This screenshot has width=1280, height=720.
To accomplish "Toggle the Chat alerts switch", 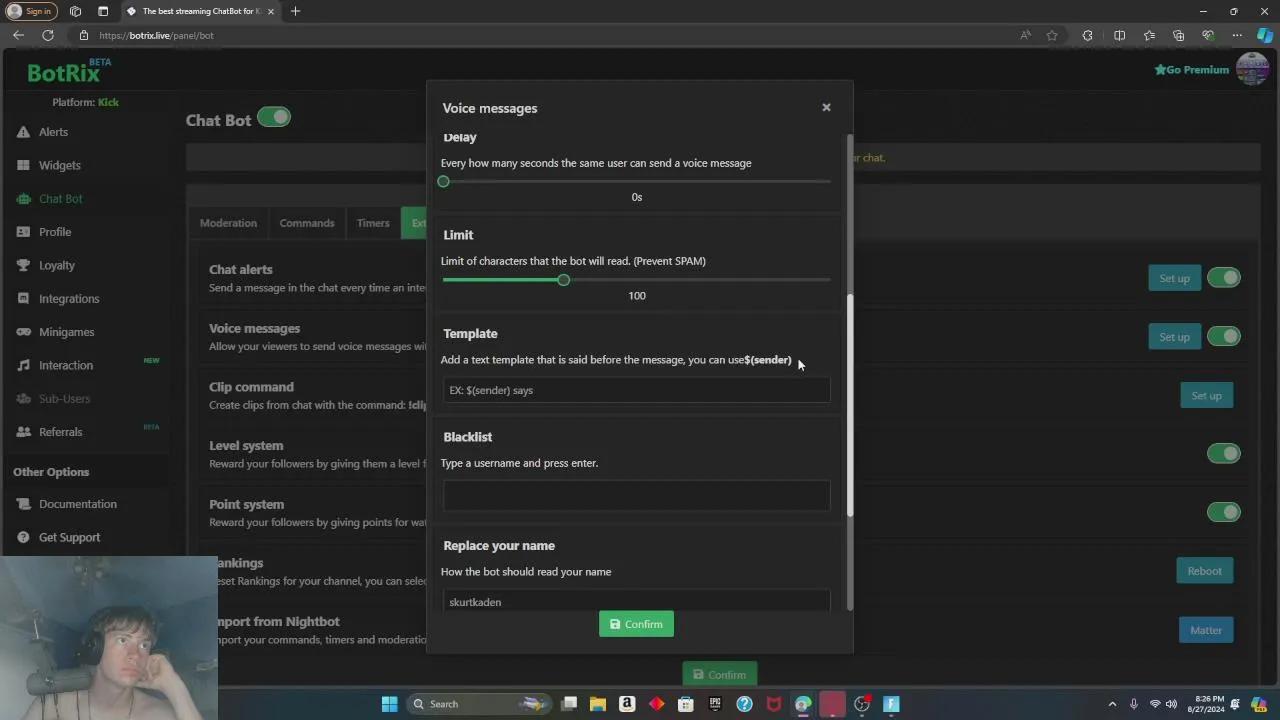I will pyautogui.click(x=1223, y=278).
